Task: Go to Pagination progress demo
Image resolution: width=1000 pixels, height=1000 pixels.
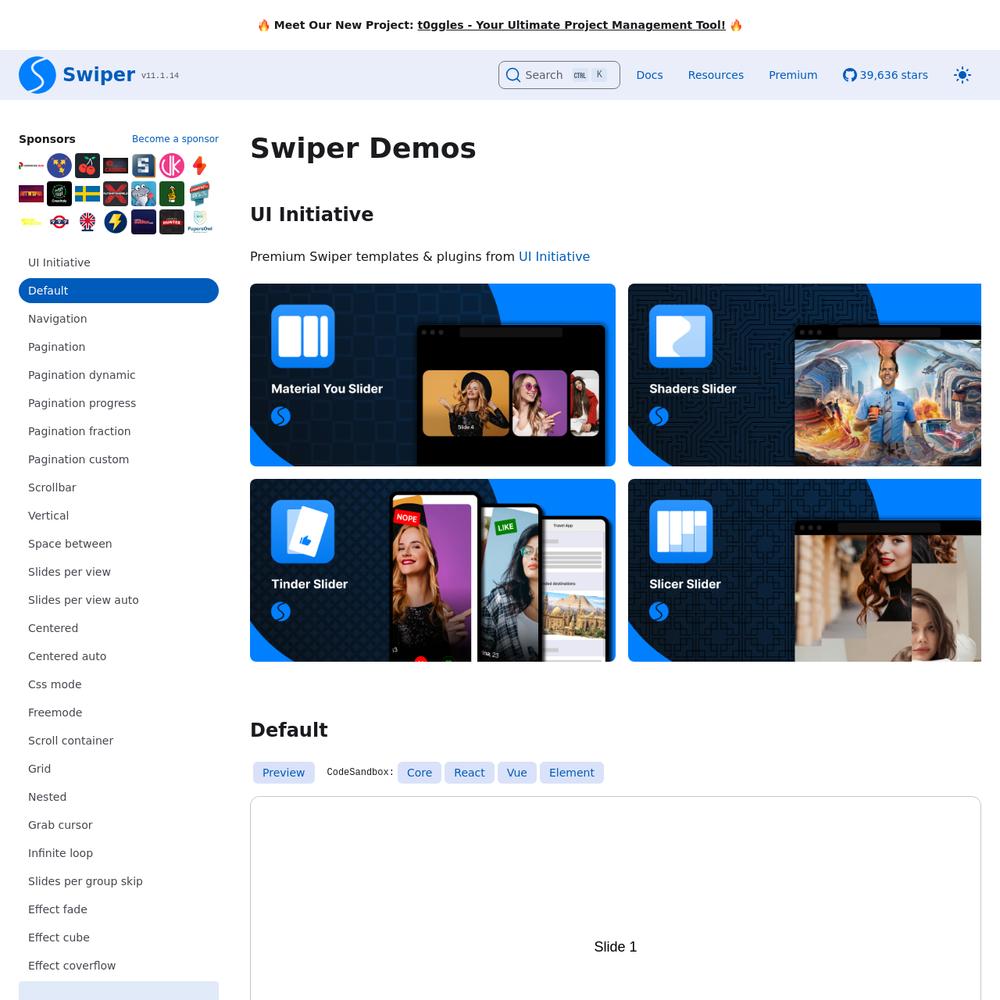Action: pyautogui.click(x=119, y=402)
